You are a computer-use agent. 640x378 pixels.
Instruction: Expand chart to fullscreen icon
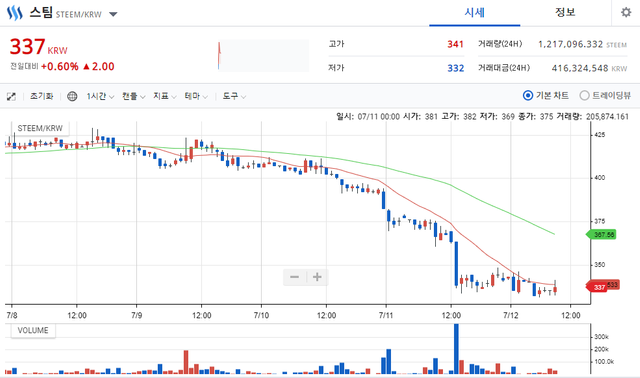pos(11,96)
